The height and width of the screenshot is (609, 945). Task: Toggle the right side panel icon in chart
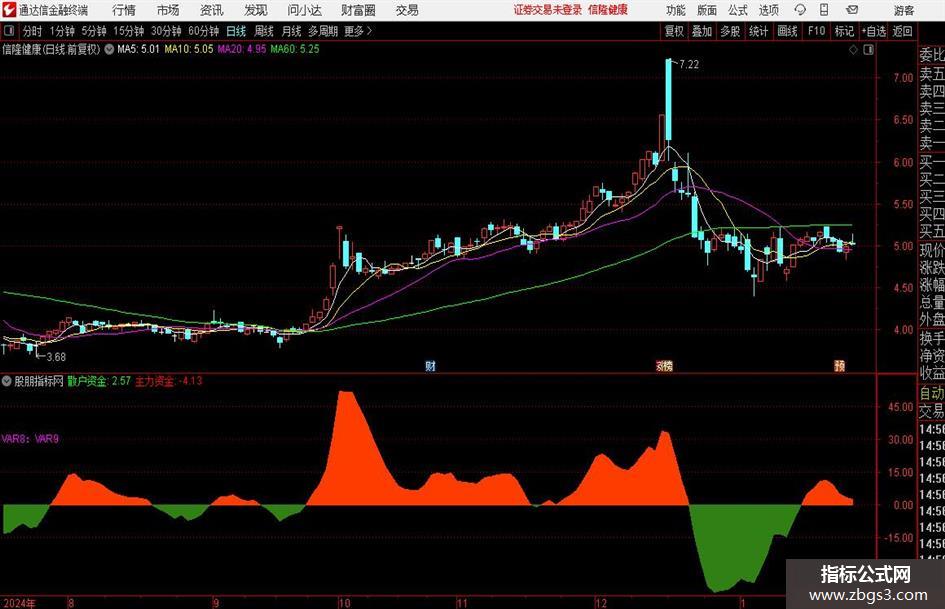coord(868,50)
